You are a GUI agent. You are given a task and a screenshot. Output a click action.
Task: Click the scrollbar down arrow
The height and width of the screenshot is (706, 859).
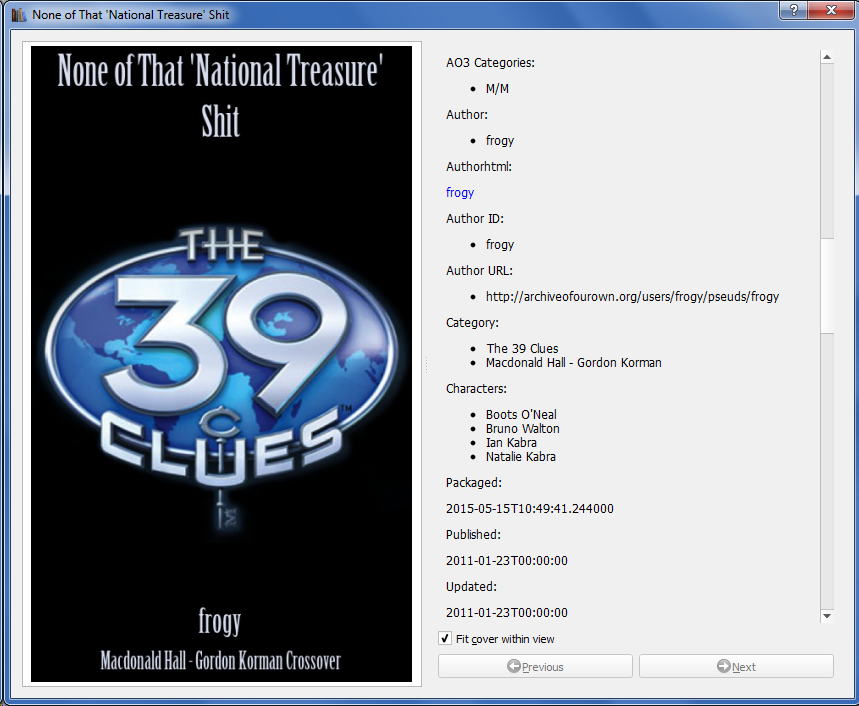point(827,616)
